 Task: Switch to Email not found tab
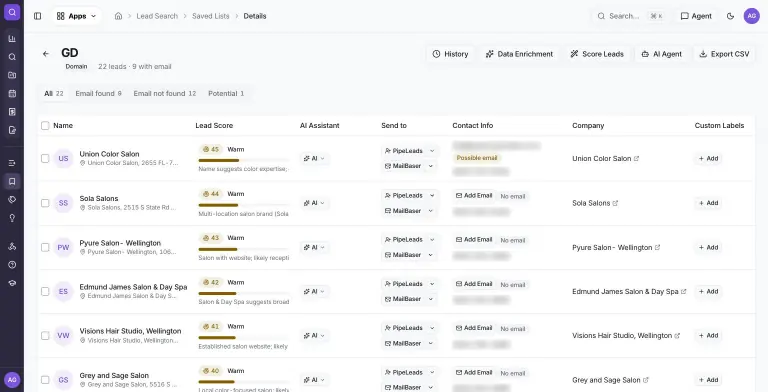[x=165, y=93]
